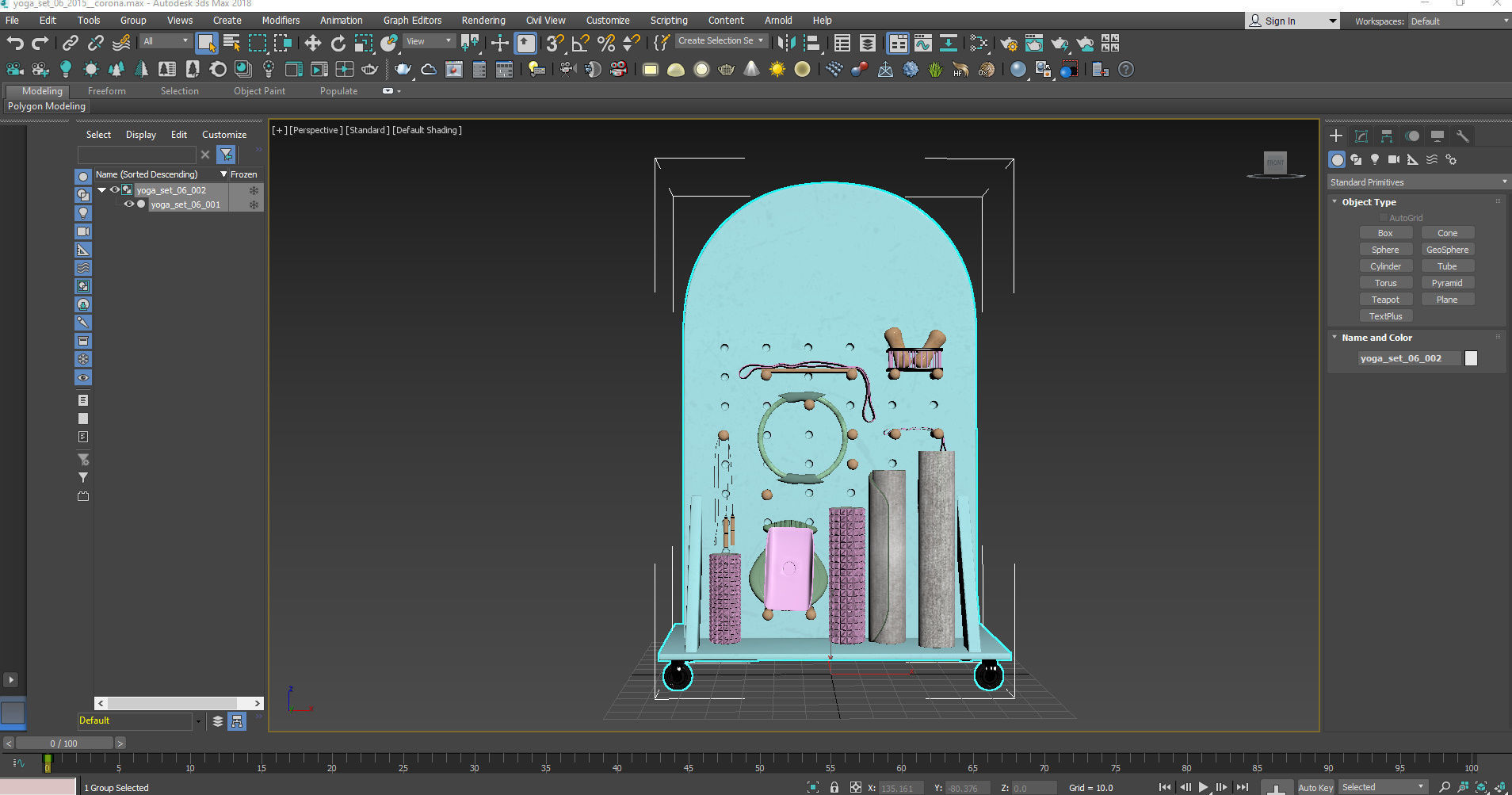
Task: Select the Rotate tool icon
Action: 338,43
